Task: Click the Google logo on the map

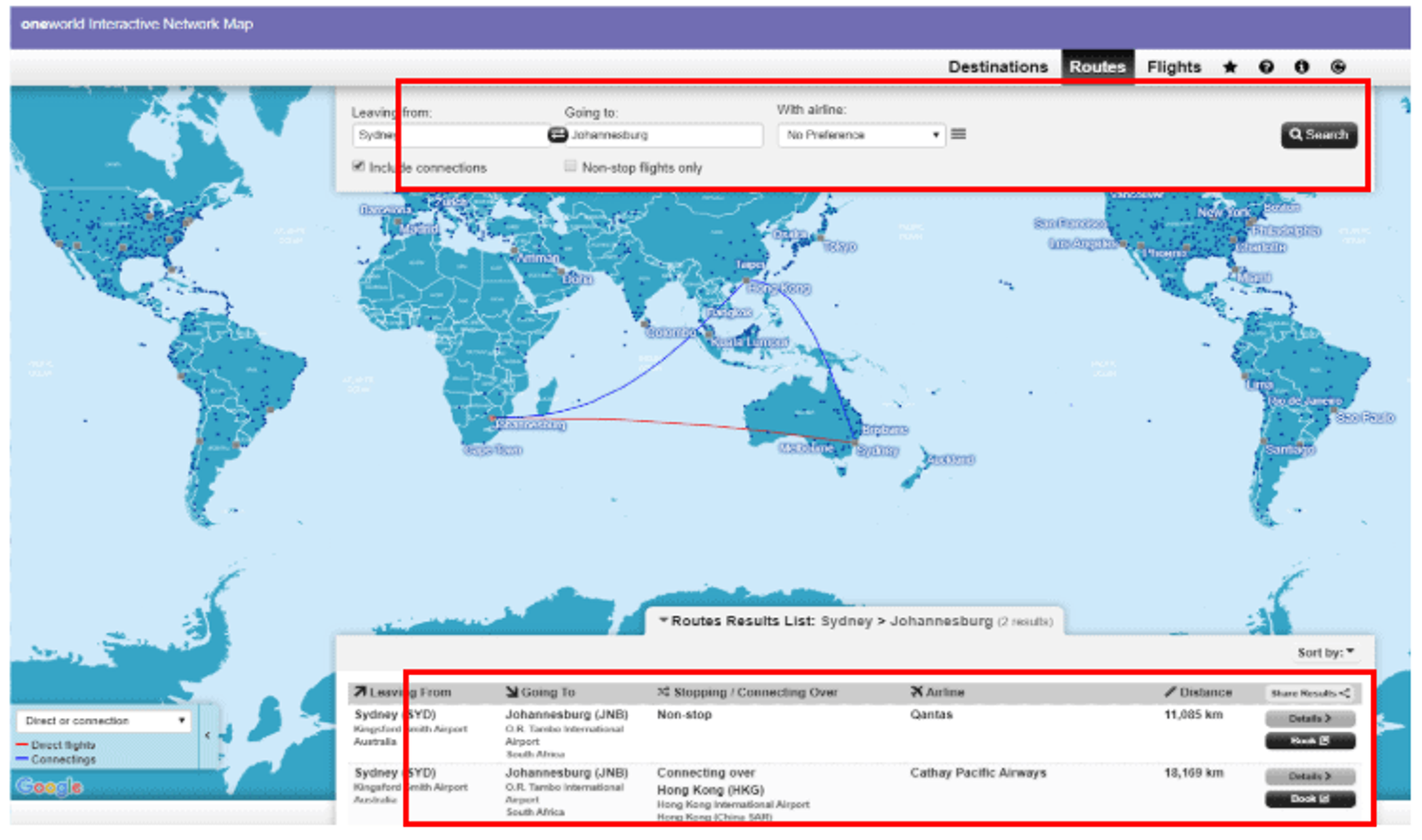Action: [x=50, y=786]
